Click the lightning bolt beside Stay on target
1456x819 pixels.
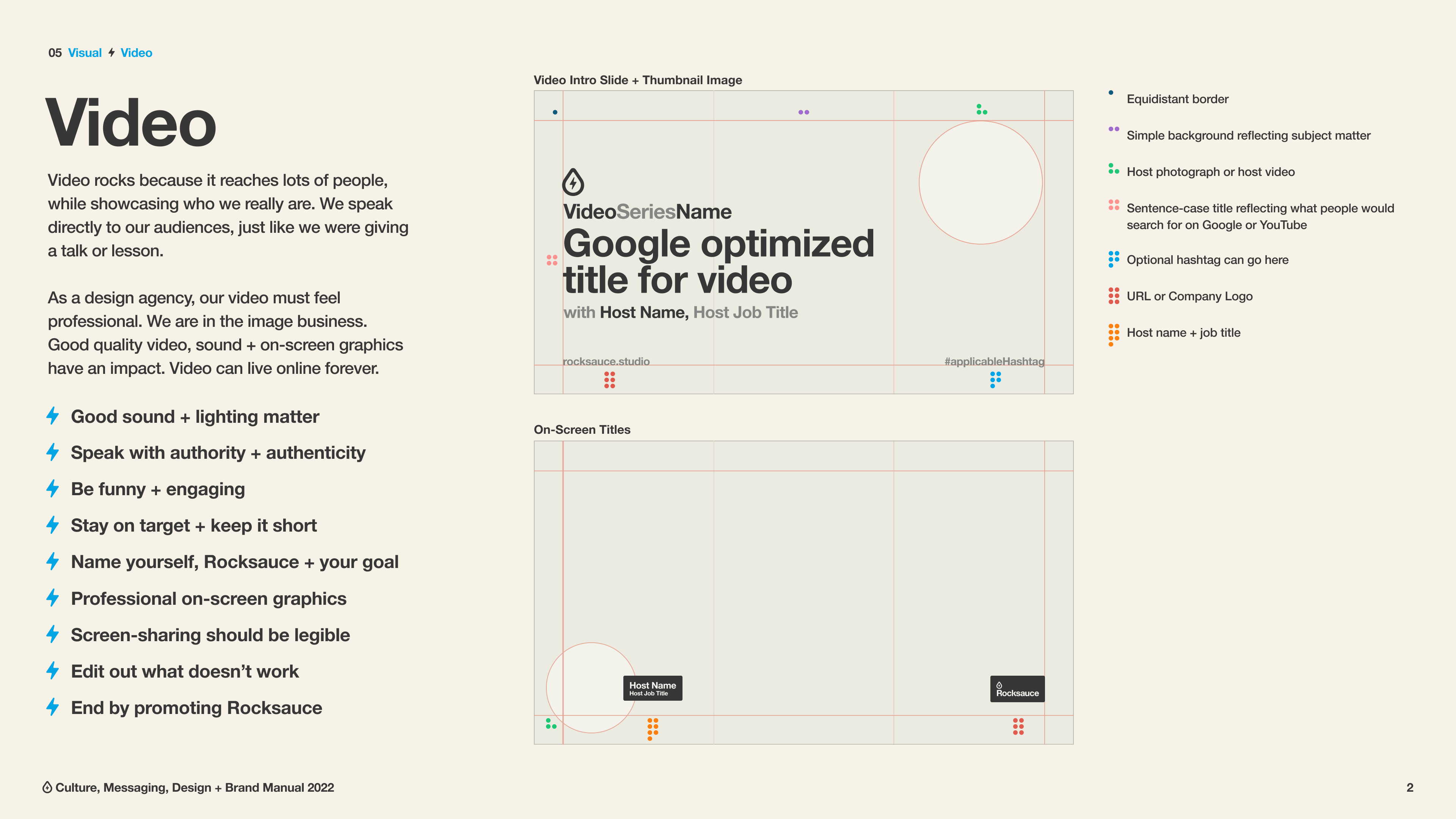tap(53, 525)
